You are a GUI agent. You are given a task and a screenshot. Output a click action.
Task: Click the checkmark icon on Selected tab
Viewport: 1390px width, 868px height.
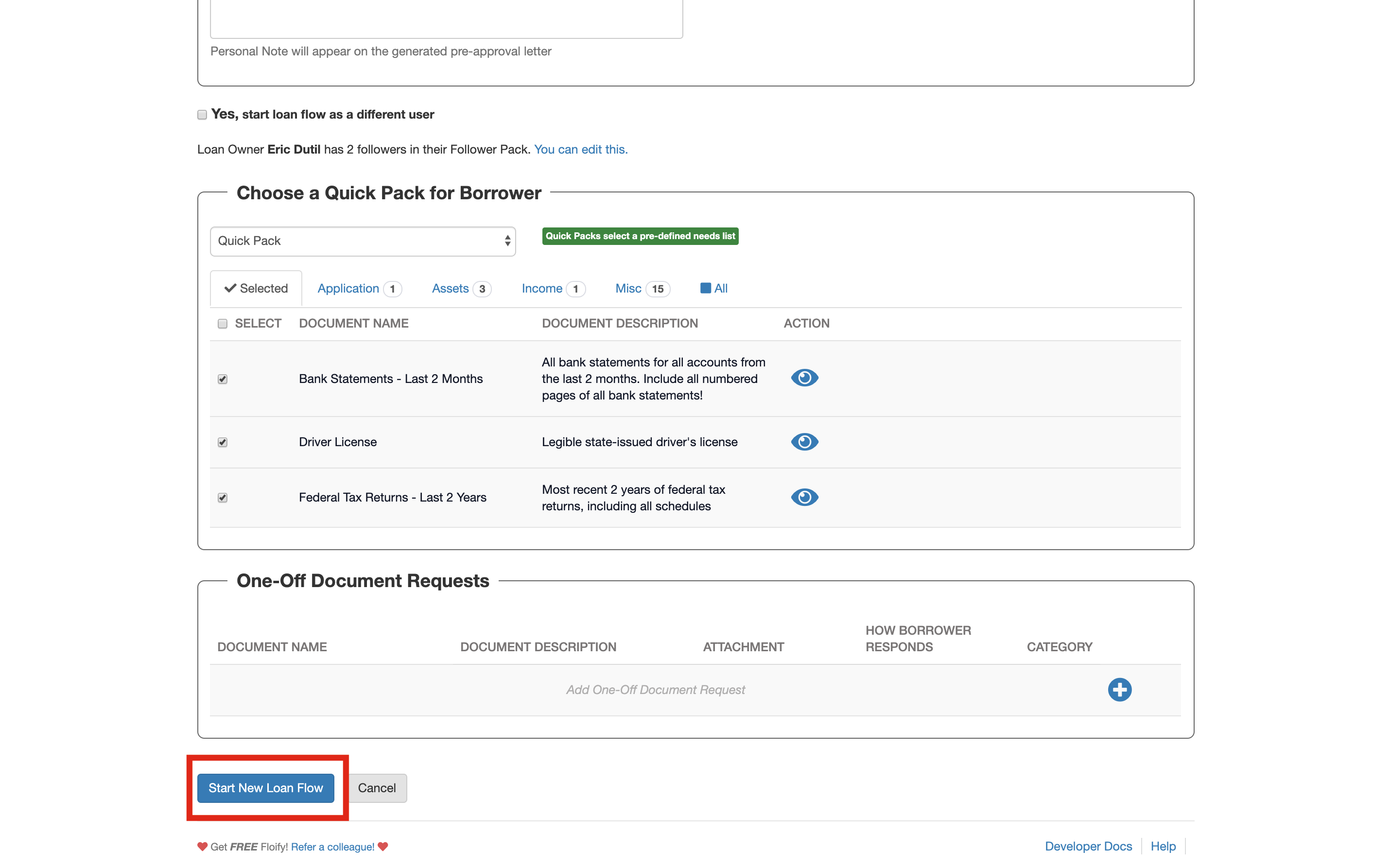pyautogui.click(x=230, y=288)
